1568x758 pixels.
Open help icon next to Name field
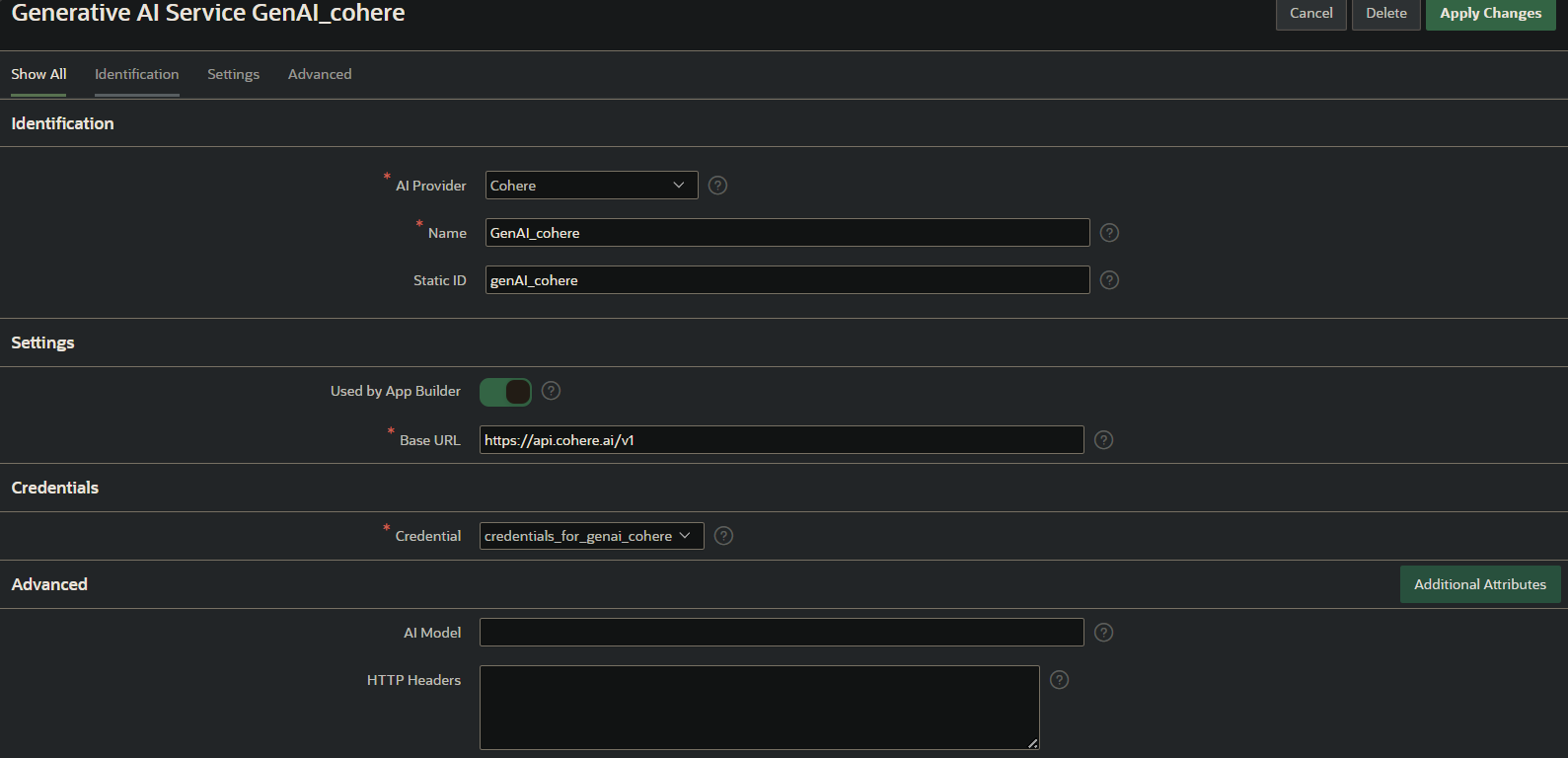click(1110, 233)
